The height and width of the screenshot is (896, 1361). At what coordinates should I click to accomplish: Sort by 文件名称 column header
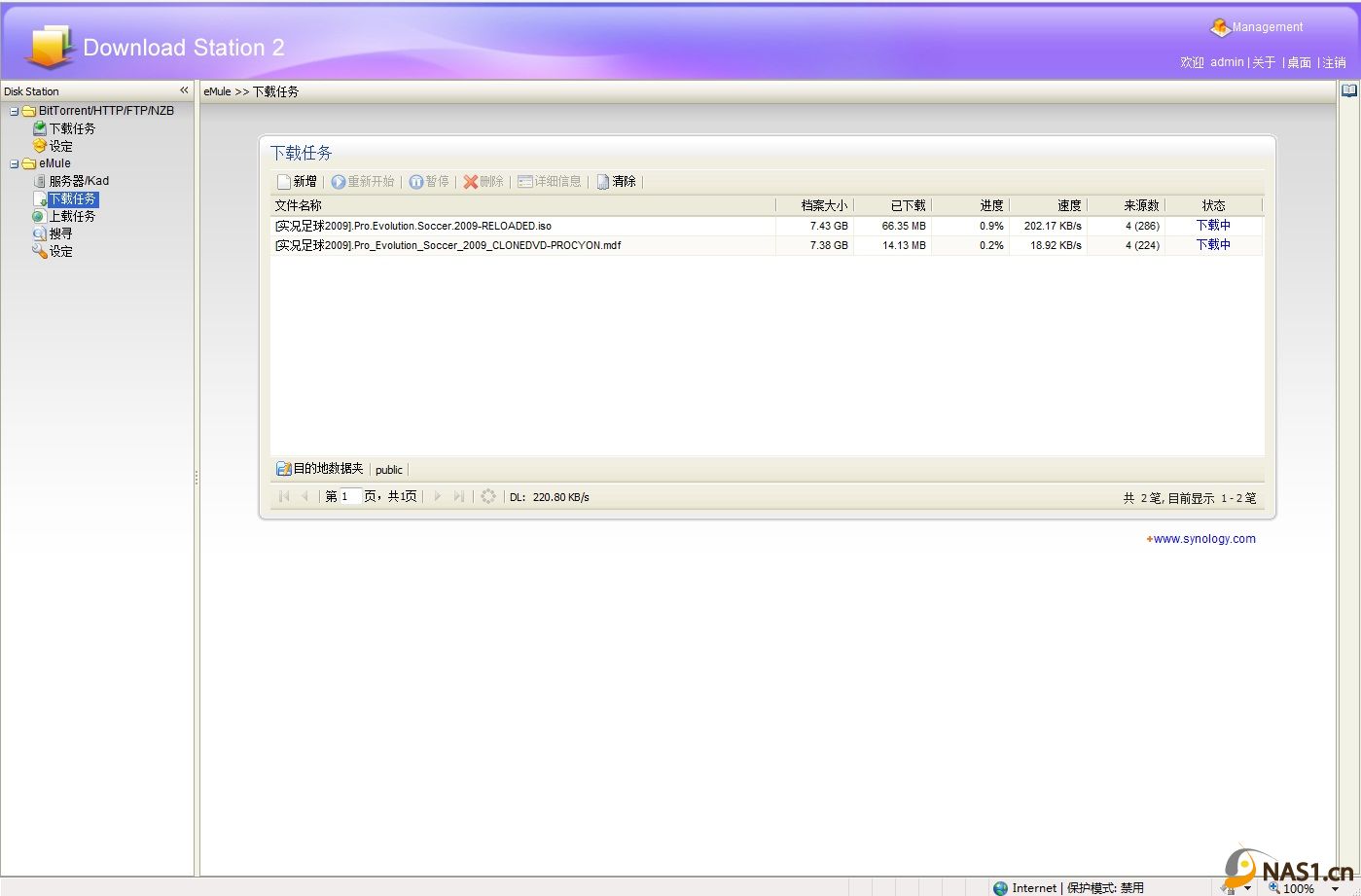point(522,205)
